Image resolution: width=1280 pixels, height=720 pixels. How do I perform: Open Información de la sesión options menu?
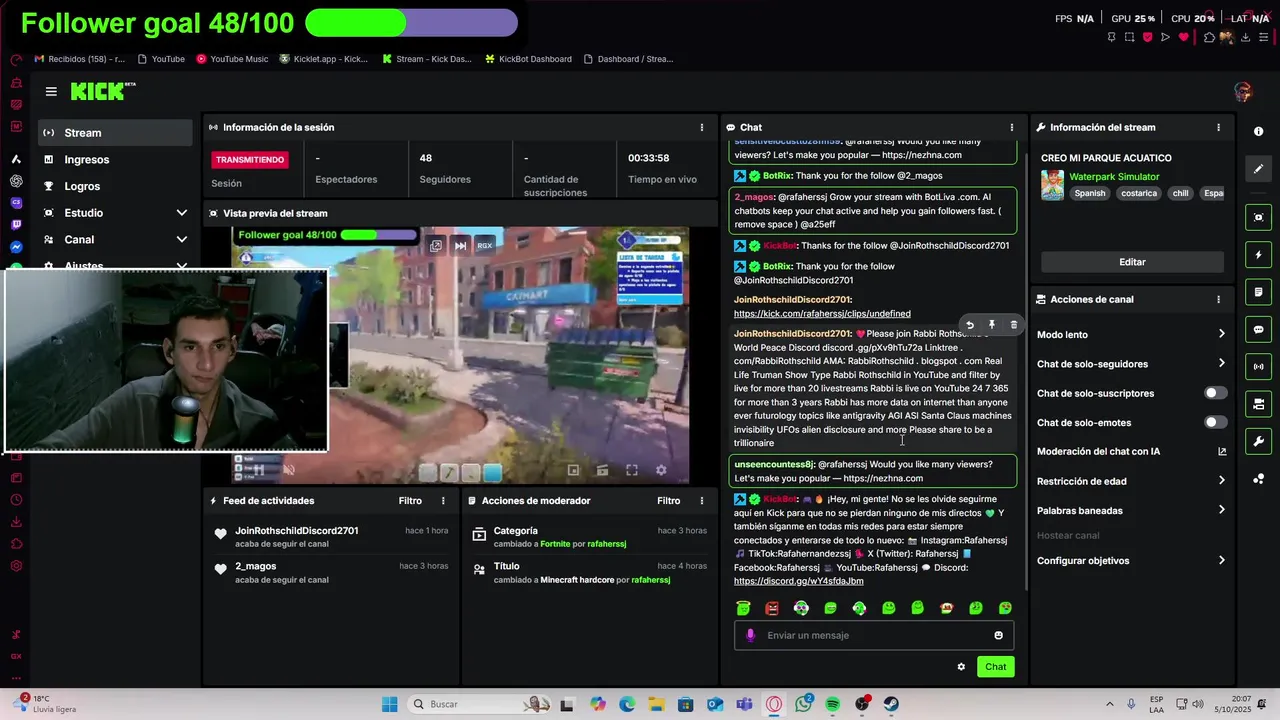point(701,127)
